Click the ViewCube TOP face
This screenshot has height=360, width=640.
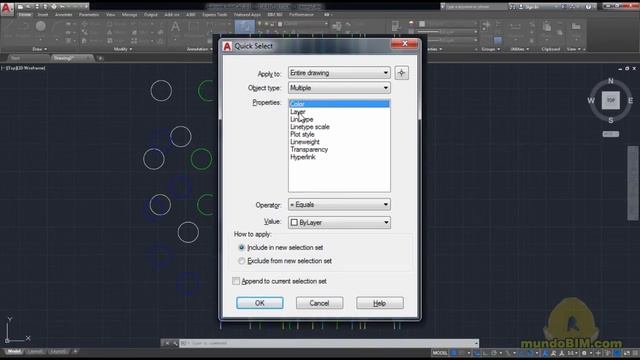click(611, 100)
